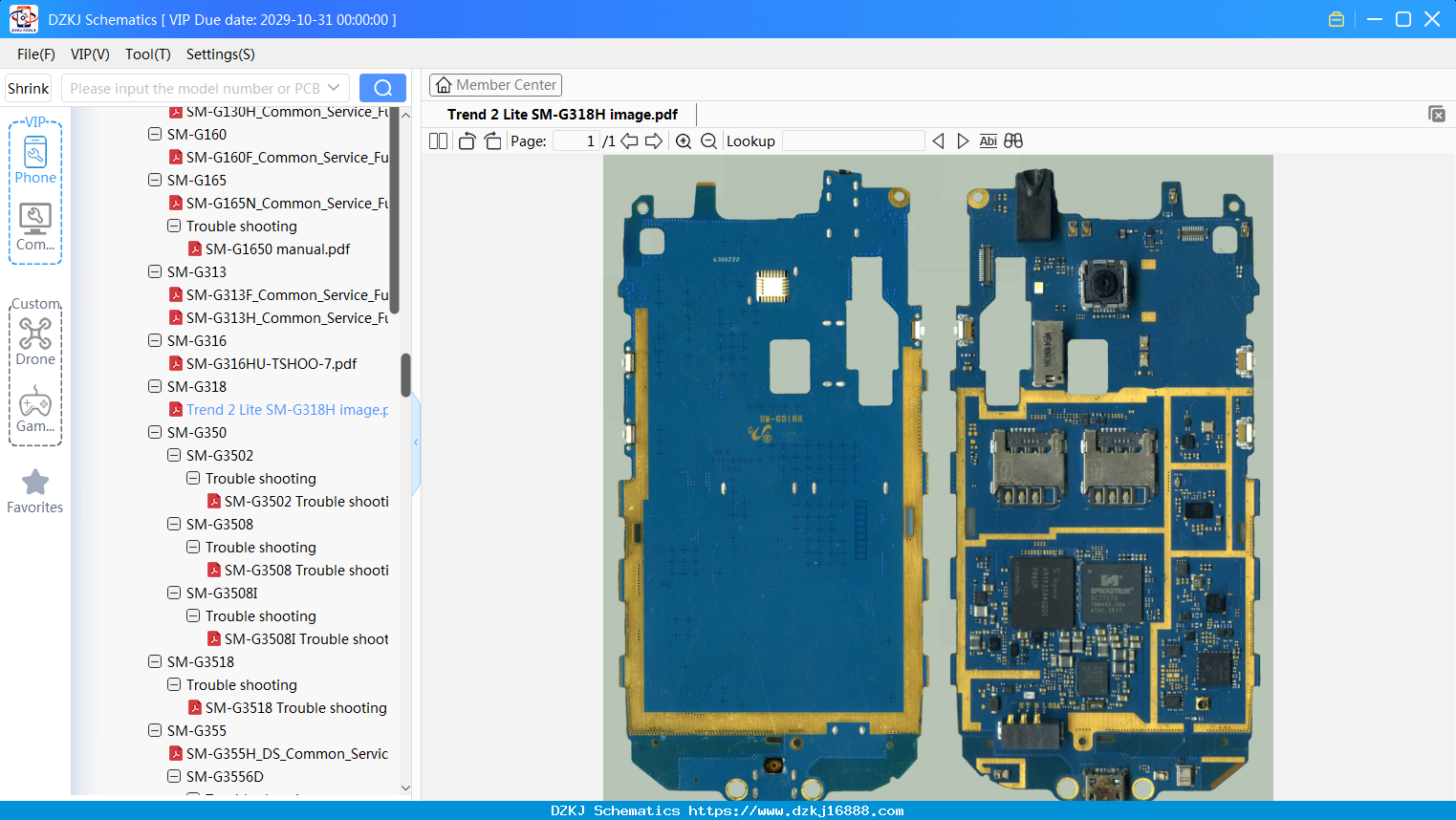The height and width of the screenshot is (820, 1456).
Task: Open the Phone category
Action: (x=35, y=159)
